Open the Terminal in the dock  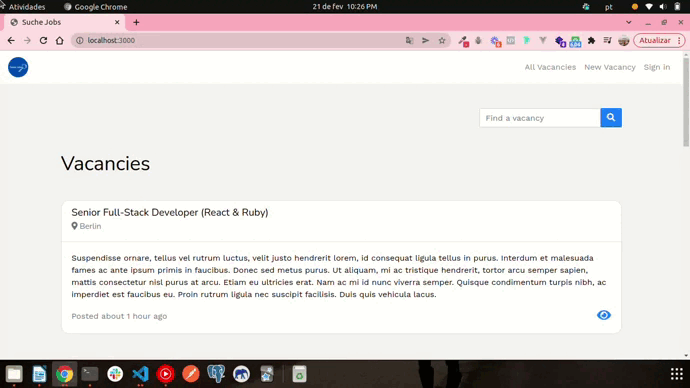[x=90, y=374]
